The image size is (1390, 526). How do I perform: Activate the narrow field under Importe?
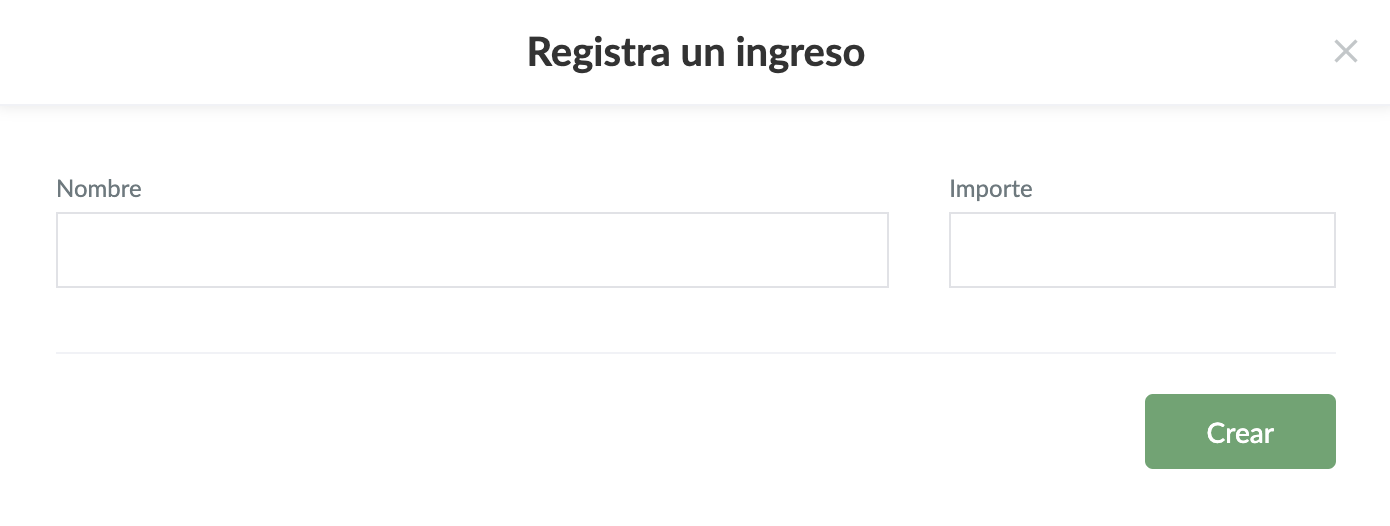[1142, 250]
